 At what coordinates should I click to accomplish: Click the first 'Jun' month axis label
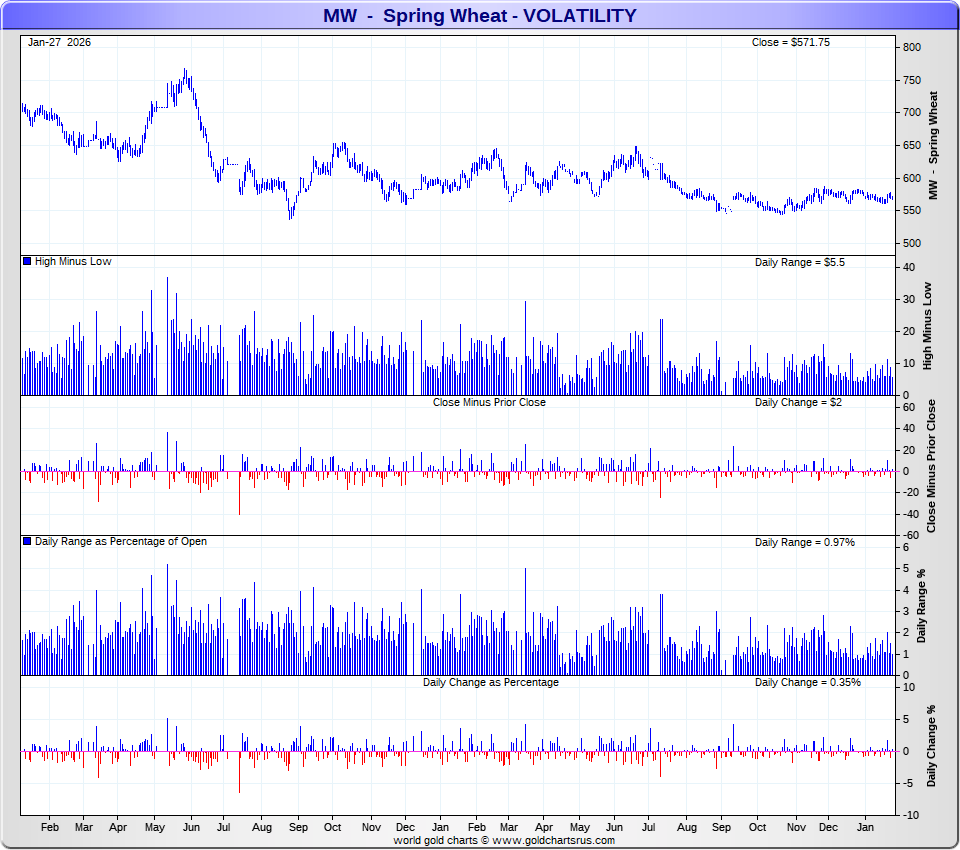[191, 827]
